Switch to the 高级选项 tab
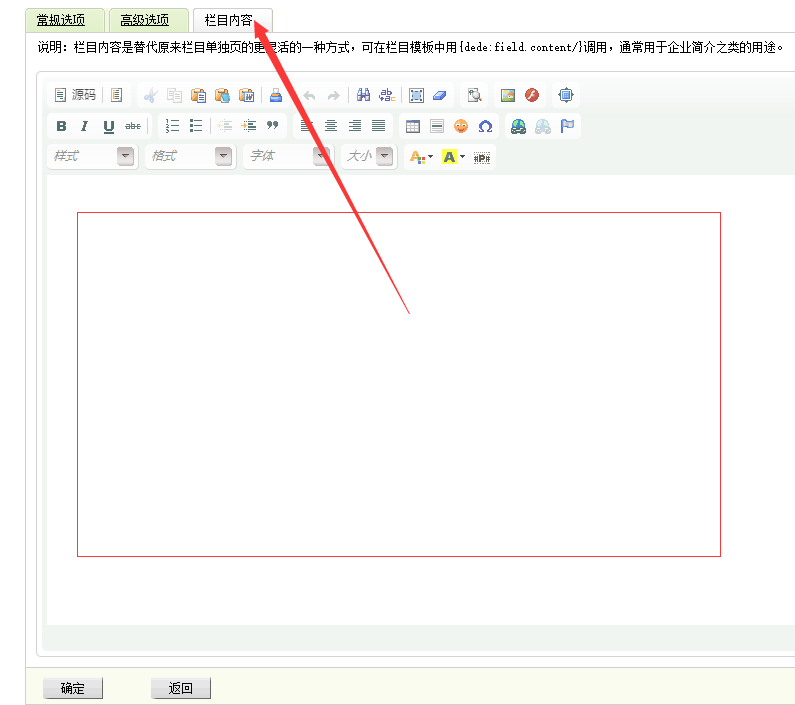The height and width of the screenshot is (705, 795). pos(145,20)
